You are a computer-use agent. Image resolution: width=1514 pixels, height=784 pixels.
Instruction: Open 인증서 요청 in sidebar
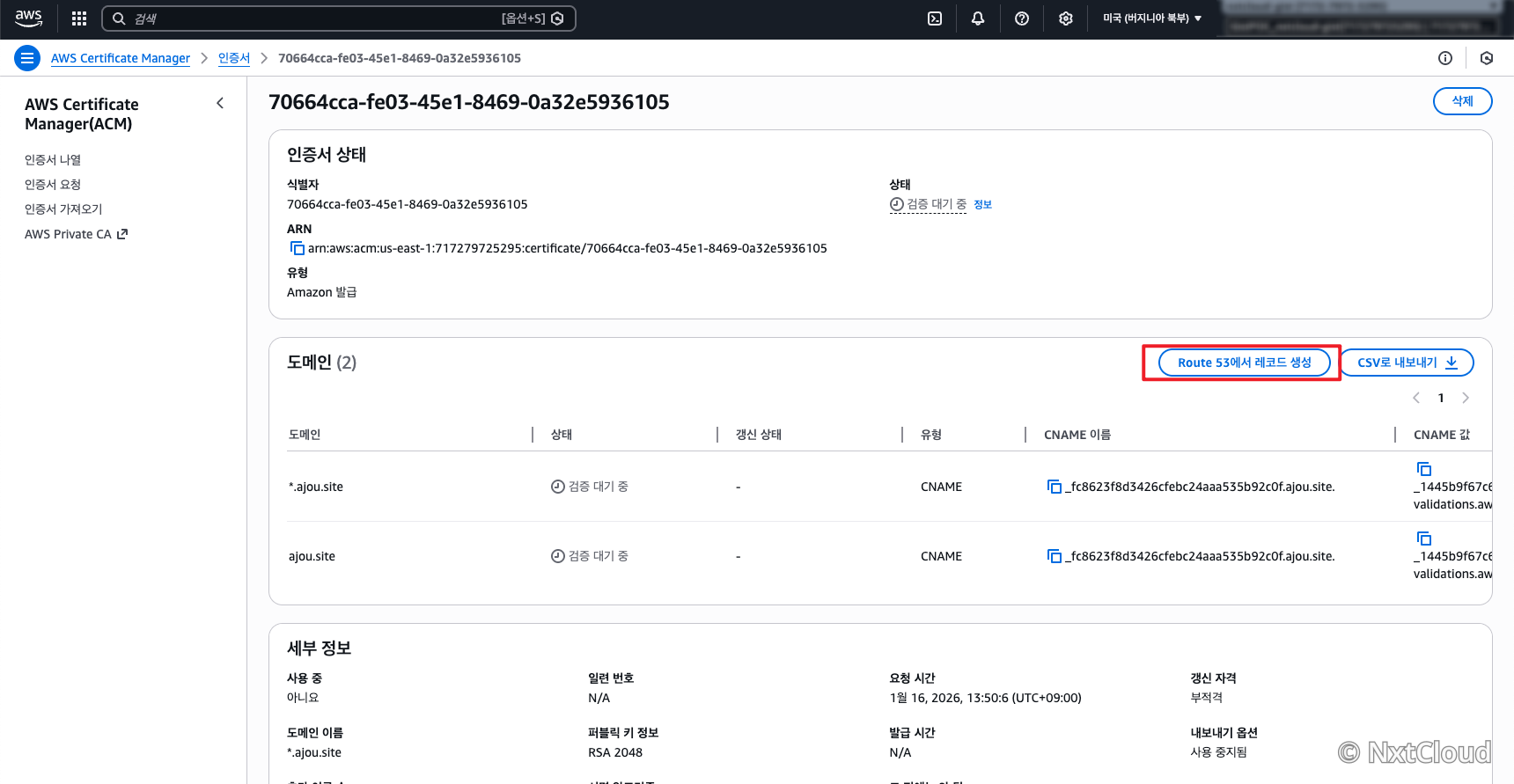coord(53,184)
